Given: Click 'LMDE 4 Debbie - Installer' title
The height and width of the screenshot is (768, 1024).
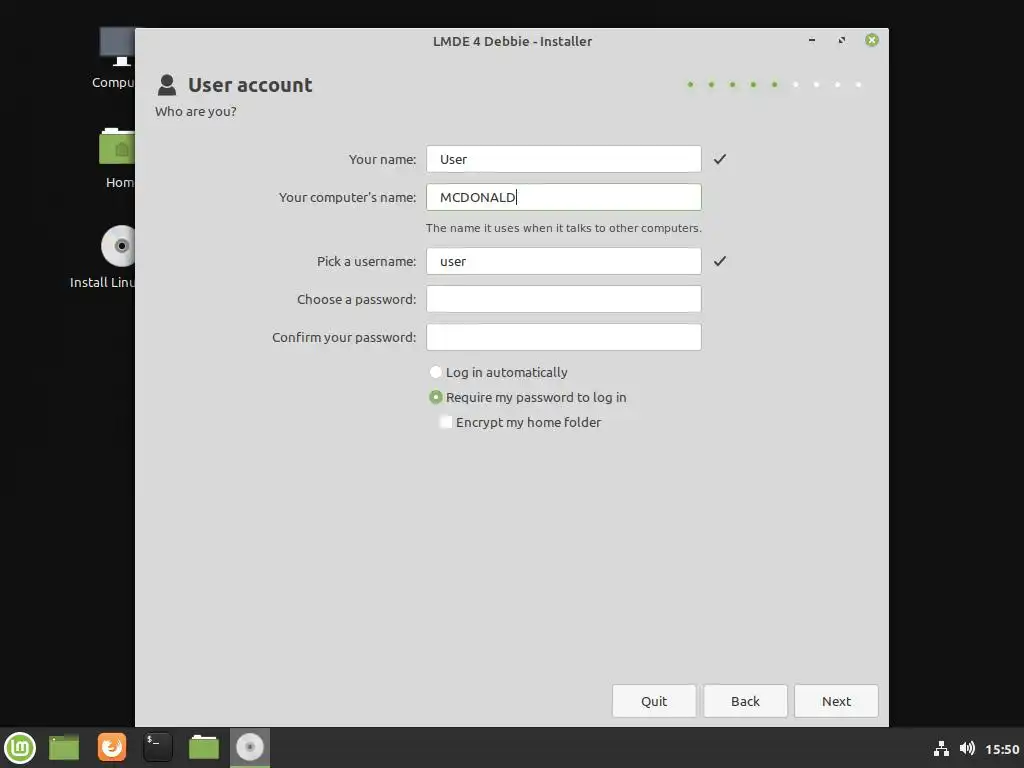Looking at the screenshot, I should tap(512, 41).
